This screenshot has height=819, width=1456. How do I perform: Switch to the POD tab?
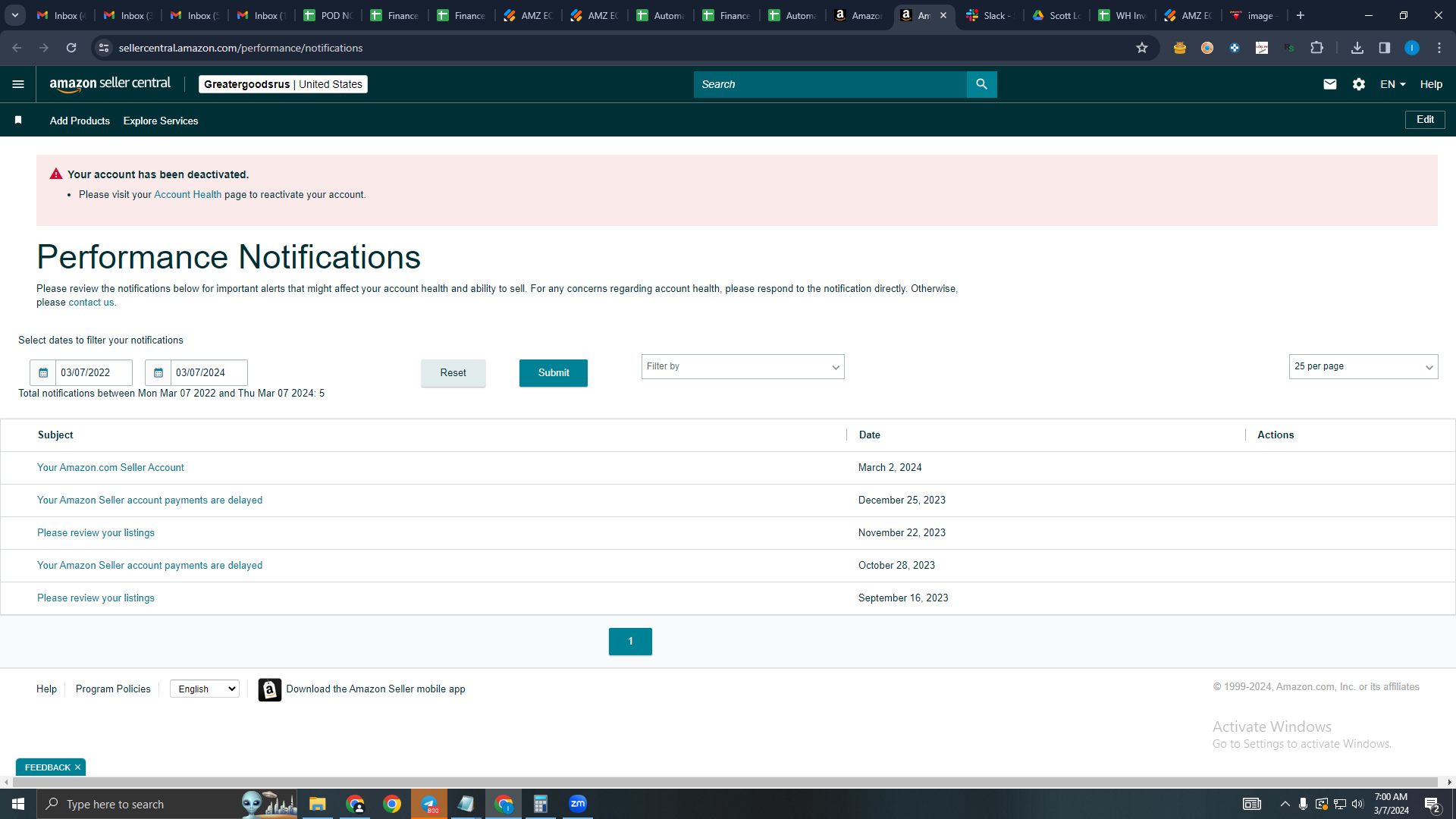329,15
